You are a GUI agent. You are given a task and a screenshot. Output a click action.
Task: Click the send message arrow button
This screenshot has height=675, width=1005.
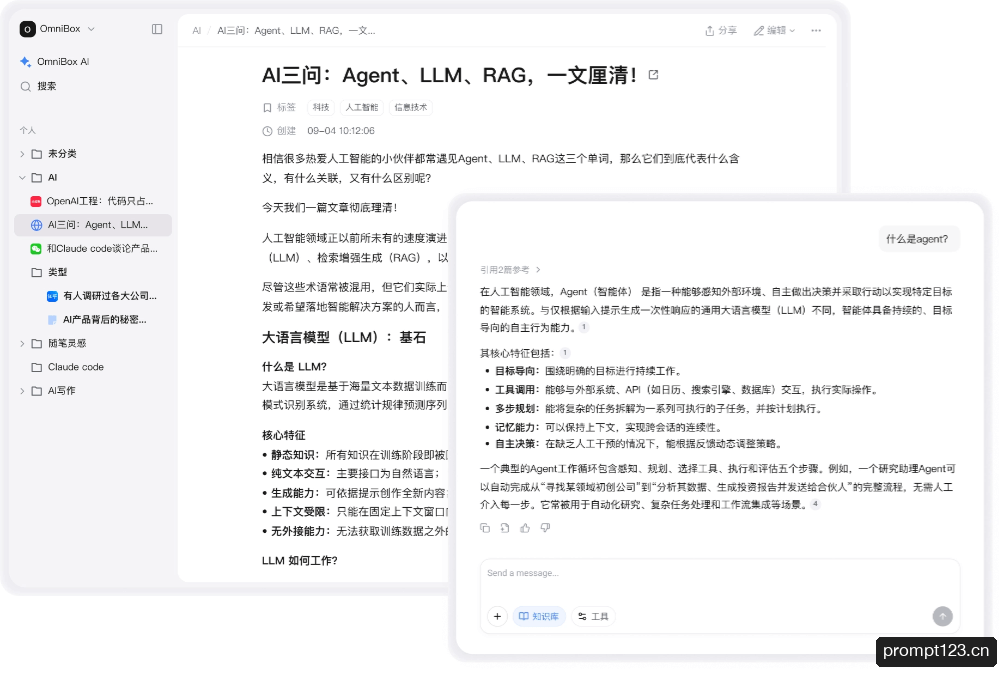942,617
